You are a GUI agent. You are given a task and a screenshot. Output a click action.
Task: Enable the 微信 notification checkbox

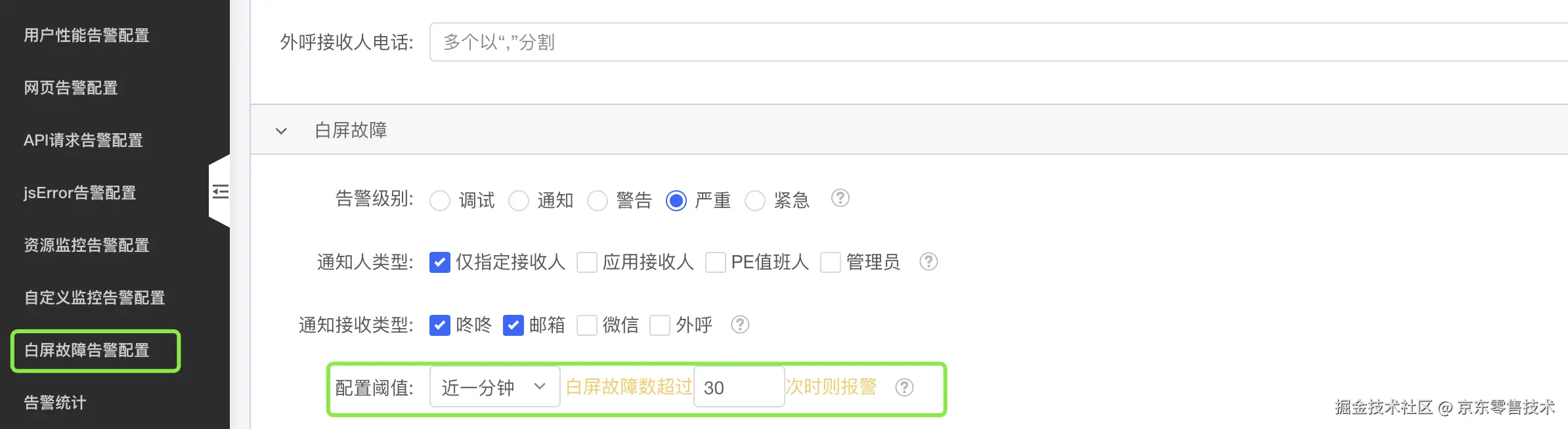(587, 325)
